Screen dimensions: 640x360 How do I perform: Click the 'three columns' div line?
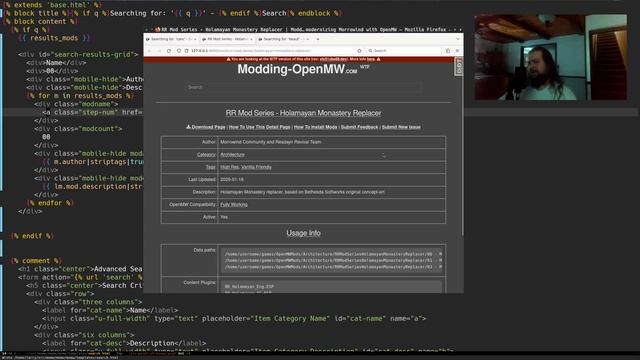click(x=88, y=302)
